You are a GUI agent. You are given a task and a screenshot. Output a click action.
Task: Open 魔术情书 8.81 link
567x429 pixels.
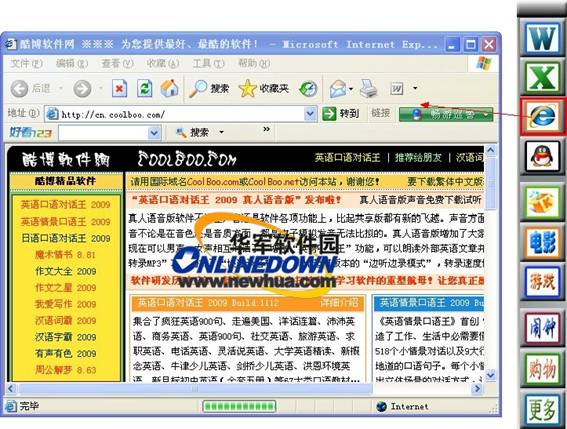65,255
